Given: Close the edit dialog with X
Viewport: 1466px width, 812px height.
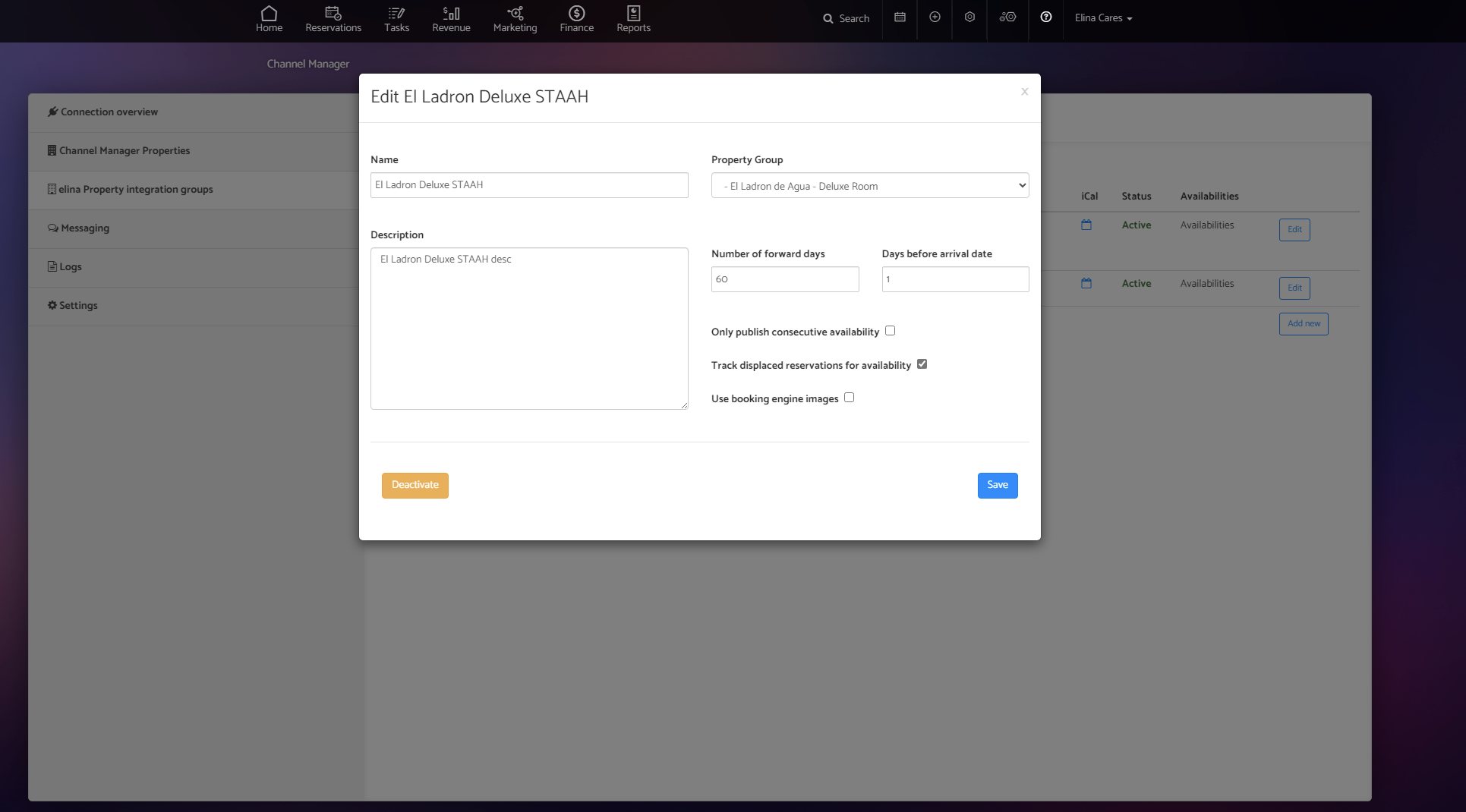Looking at the screenshot, I should [1024, 92].
